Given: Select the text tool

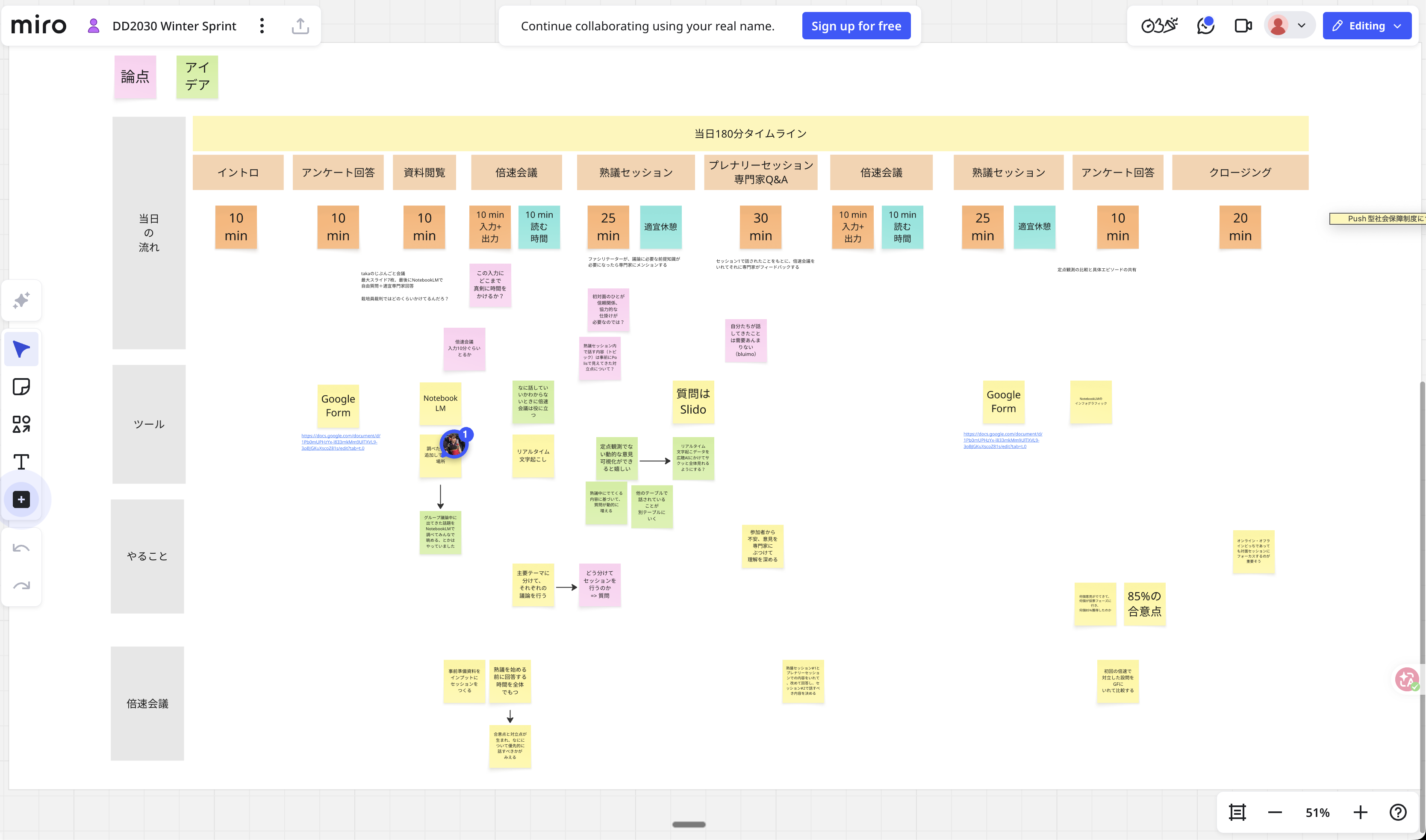Looking at the screenshot, I should (21, 462).
